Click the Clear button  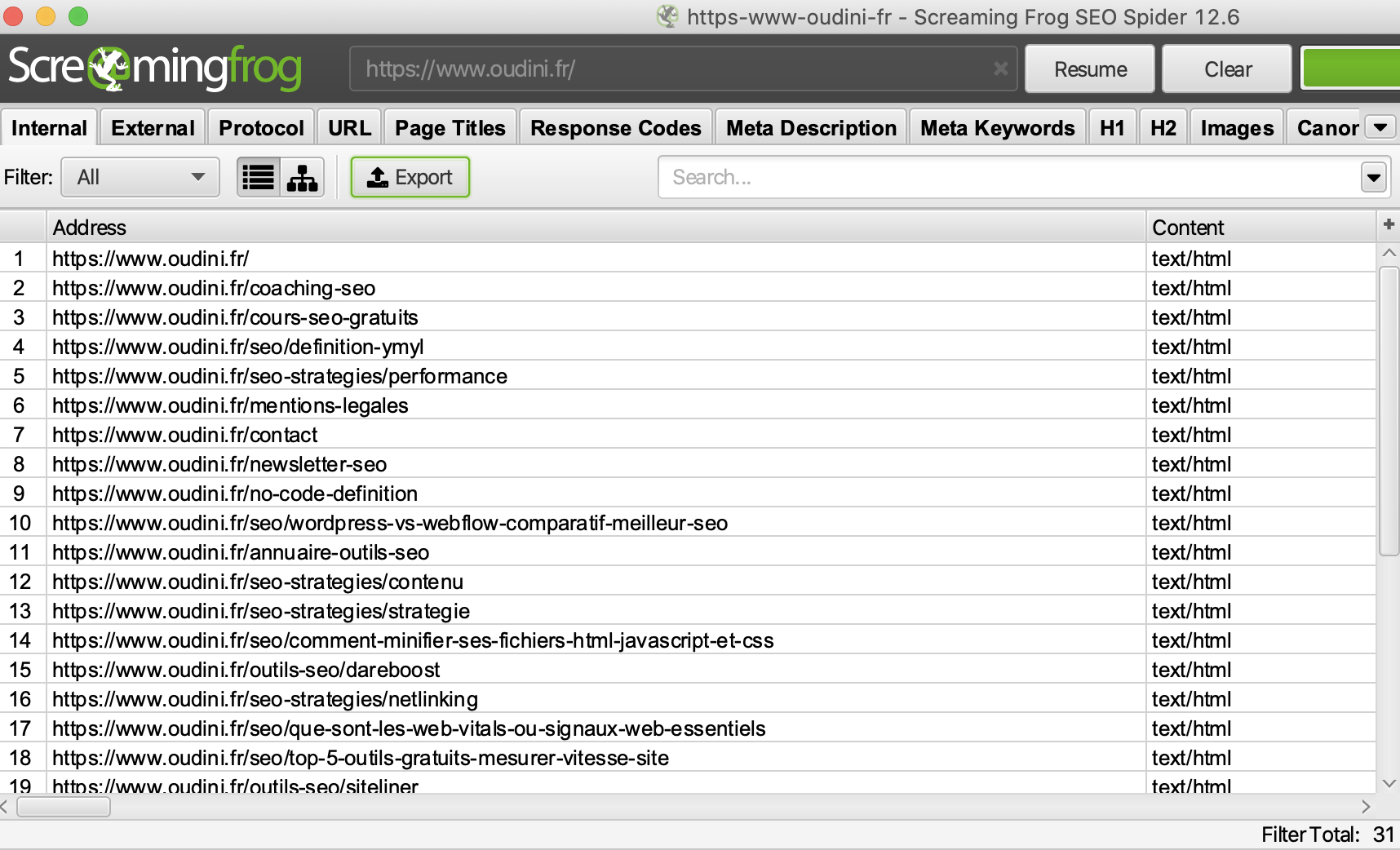[x=1227, y=69]
